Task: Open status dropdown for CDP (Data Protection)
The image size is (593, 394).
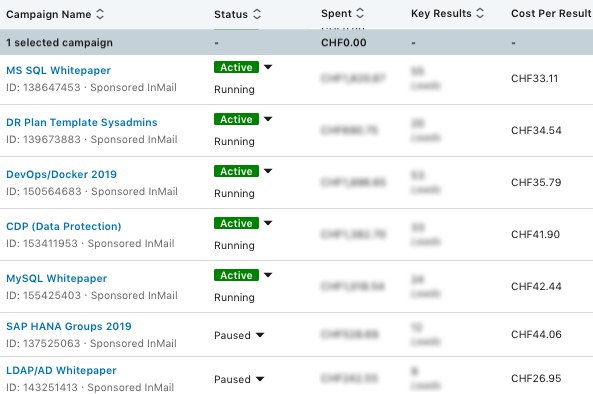Action: coord(268,223)
